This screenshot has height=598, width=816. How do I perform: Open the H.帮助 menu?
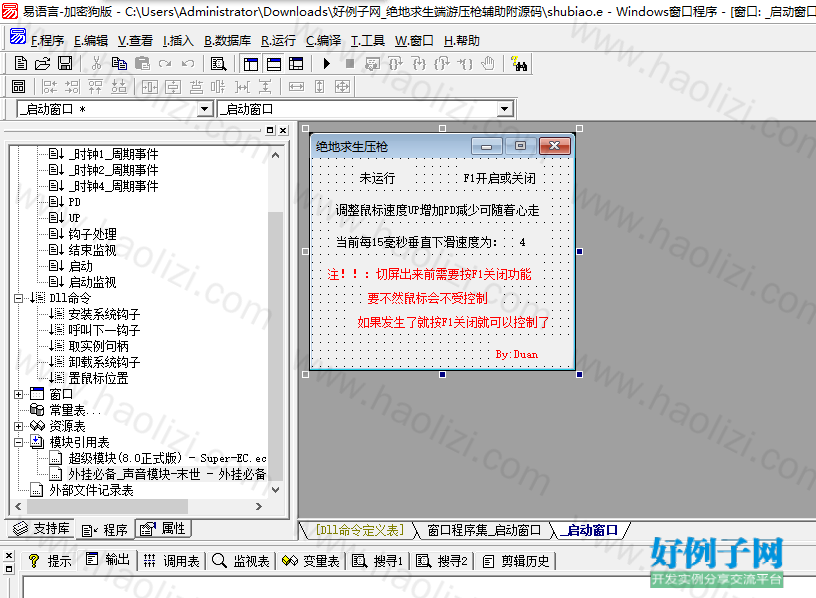tap(462, 41)
